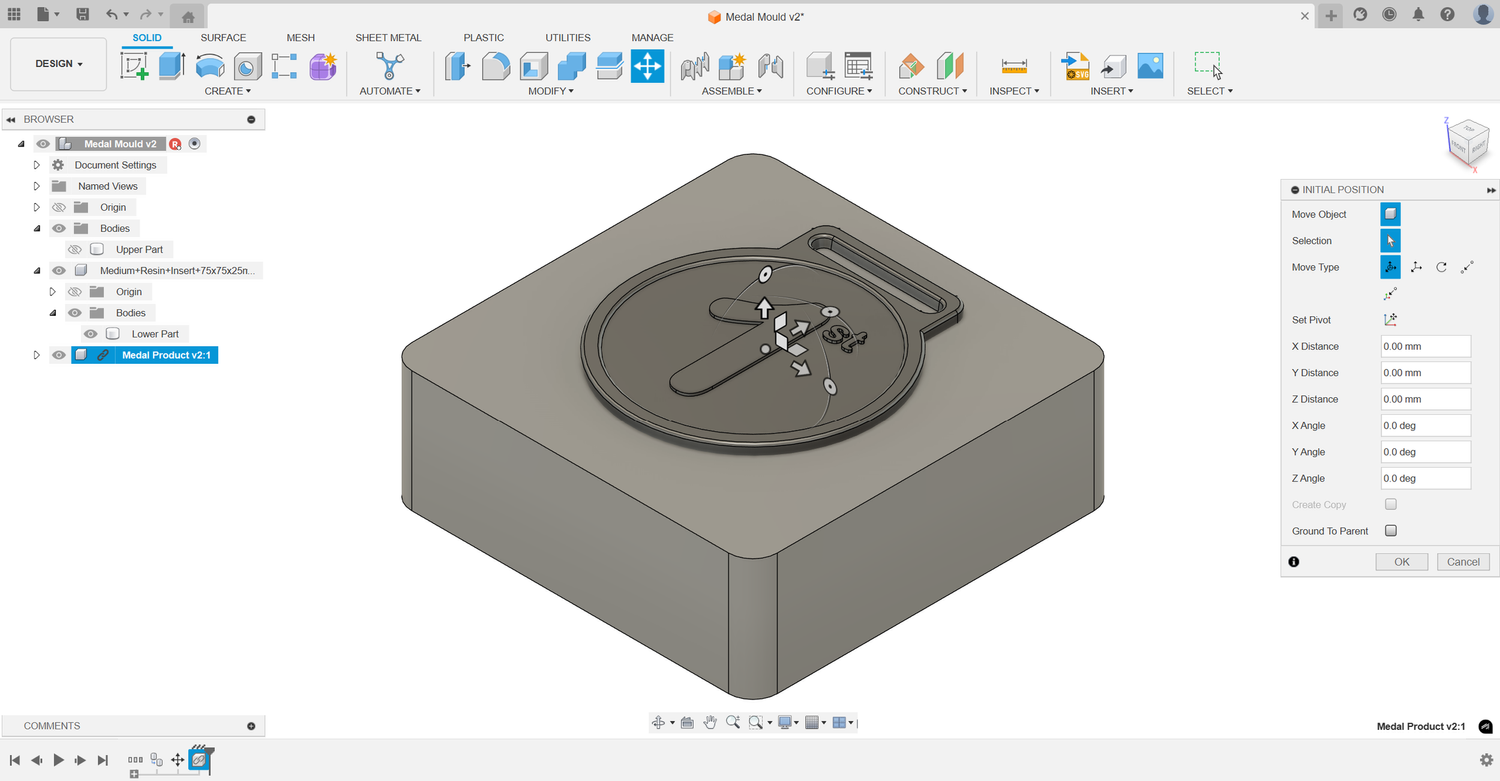Show the Upper Part body

click(x=75, y=249)
